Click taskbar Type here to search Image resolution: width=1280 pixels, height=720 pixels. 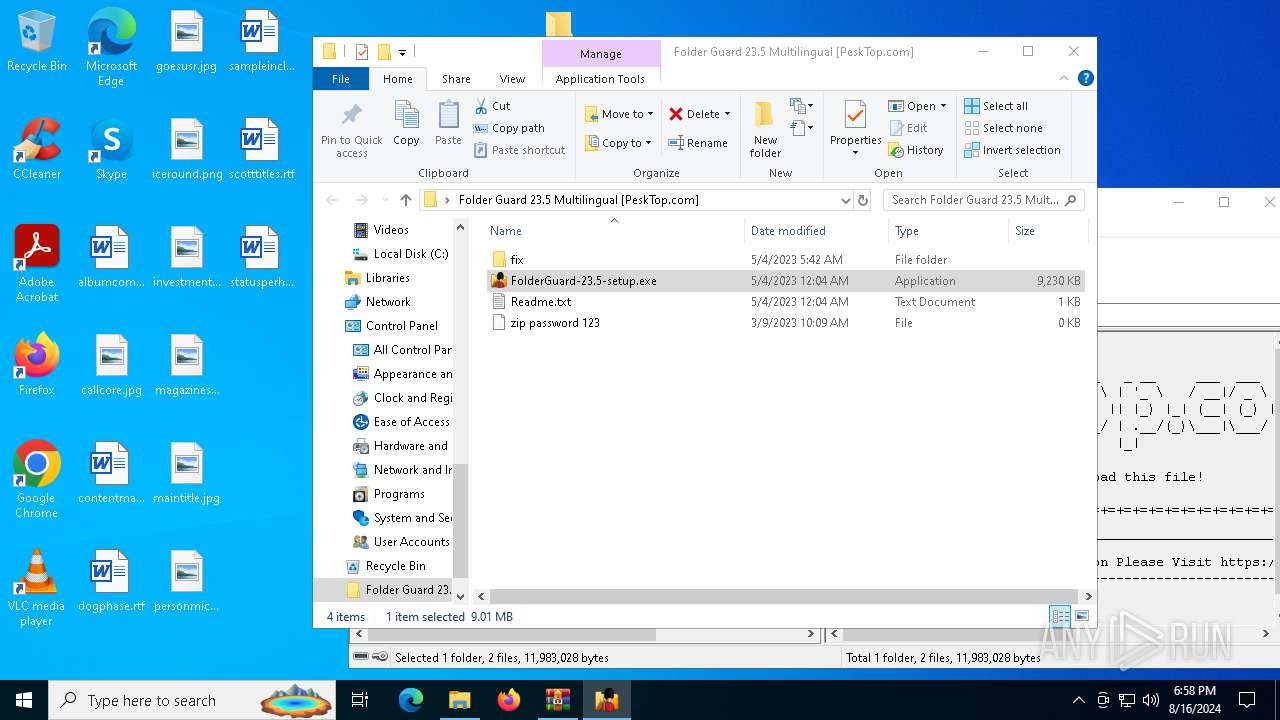[192, 700]
